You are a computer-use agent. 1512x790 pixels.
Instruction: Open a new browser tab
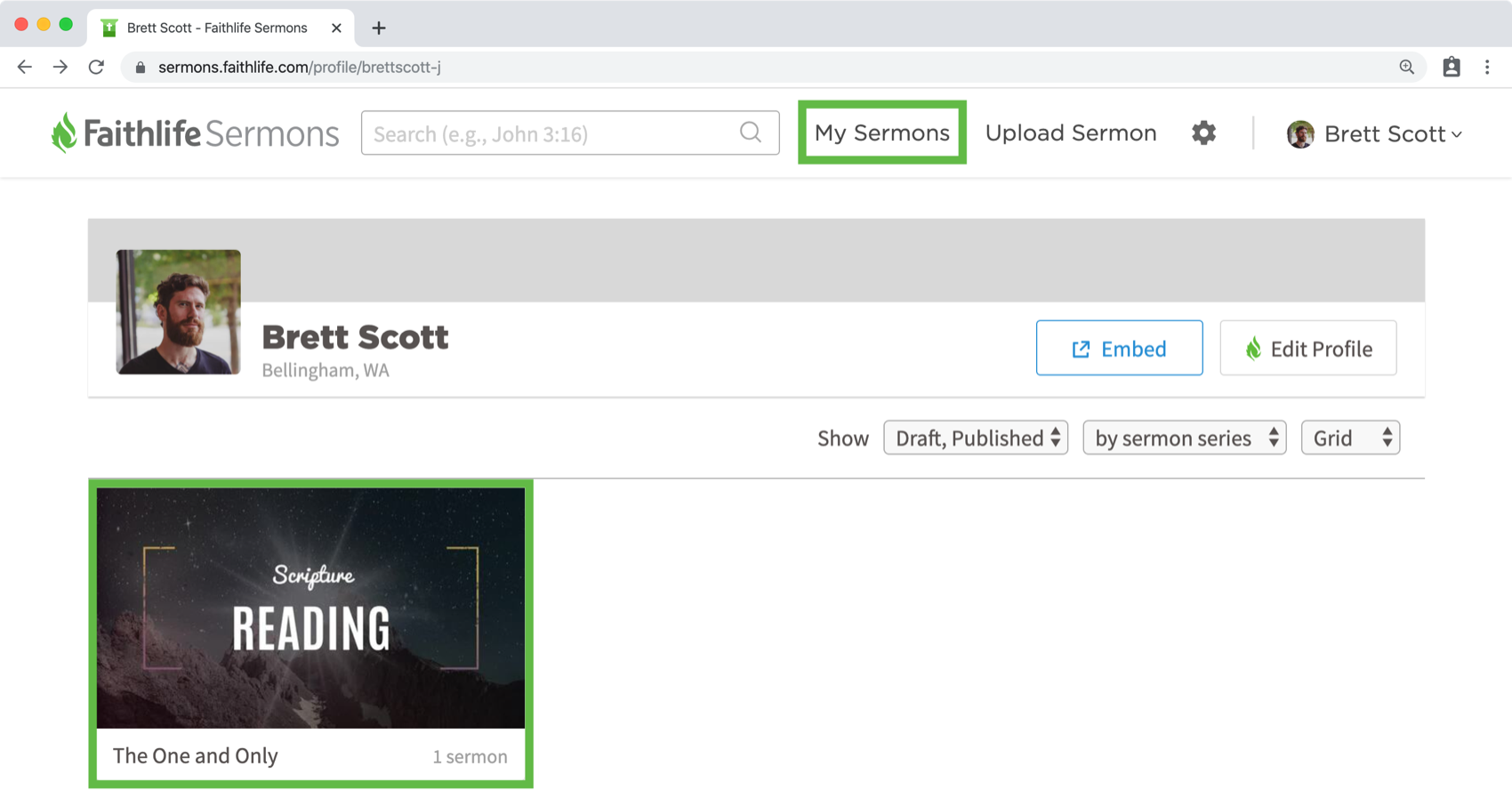tap(379, 28)
